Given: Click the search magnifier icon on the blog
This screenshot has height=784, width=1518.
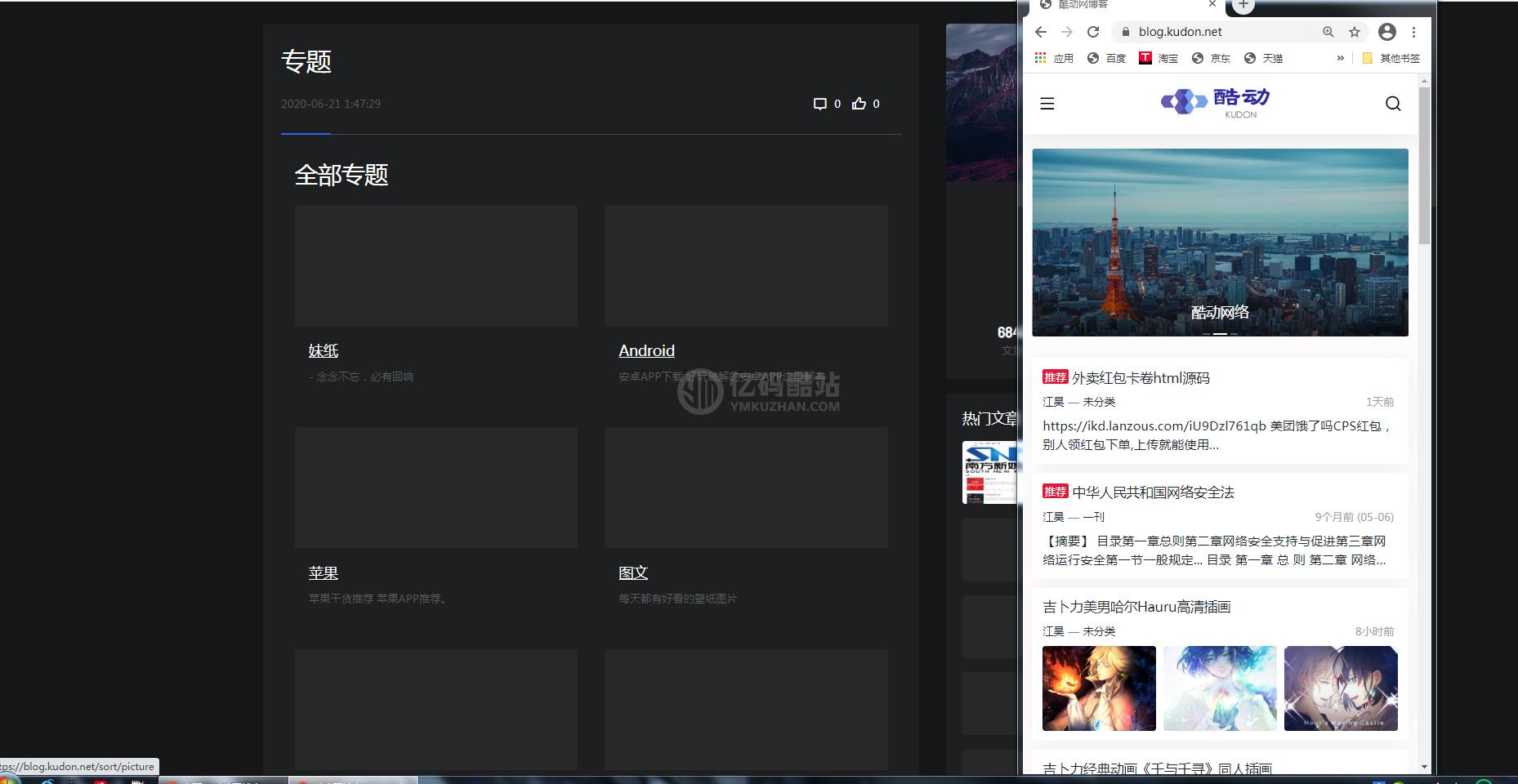Looking at the screenshot, I should point(1393,104).
